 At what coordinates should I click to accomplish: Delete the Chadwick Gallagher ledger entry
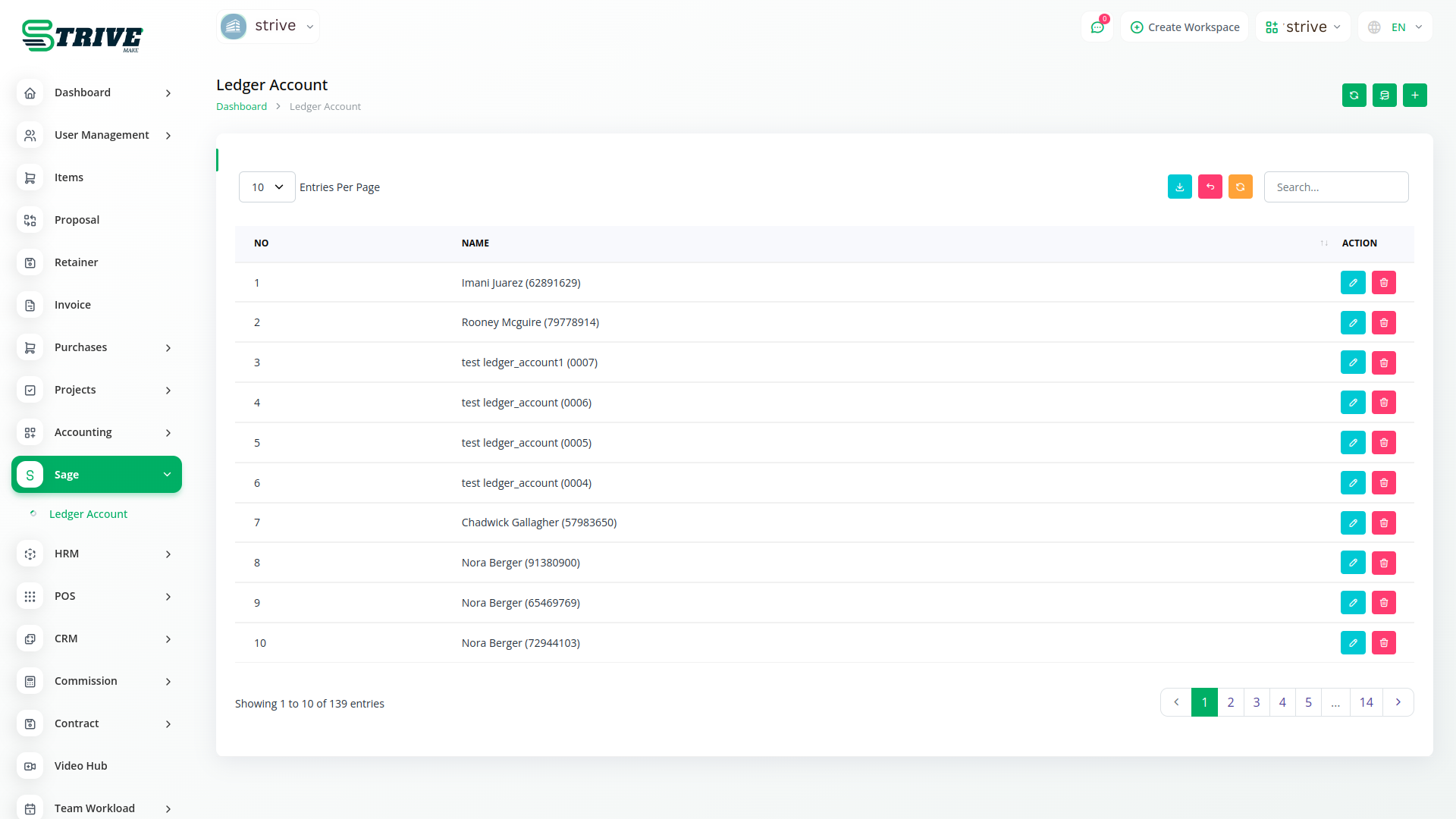(x=1383, y=522)
